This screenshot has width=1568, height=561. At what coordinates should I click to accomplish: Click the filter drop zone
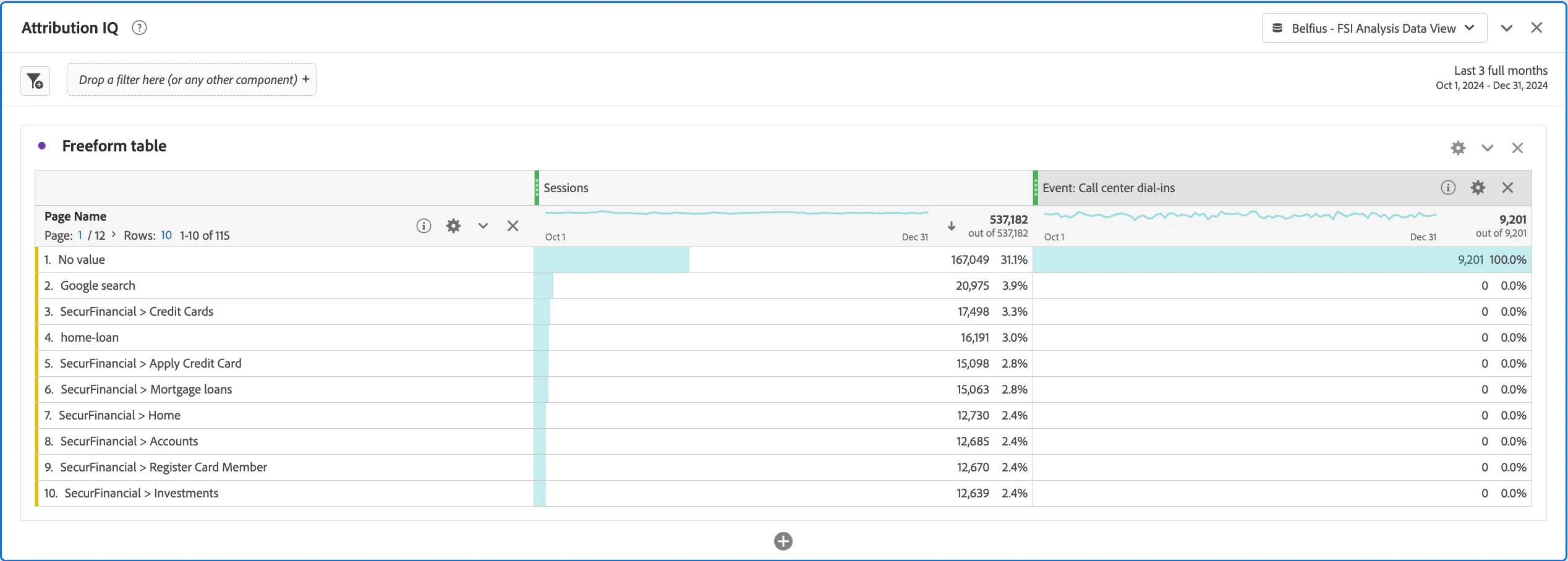pyautogui.click(x=192, y=80)
